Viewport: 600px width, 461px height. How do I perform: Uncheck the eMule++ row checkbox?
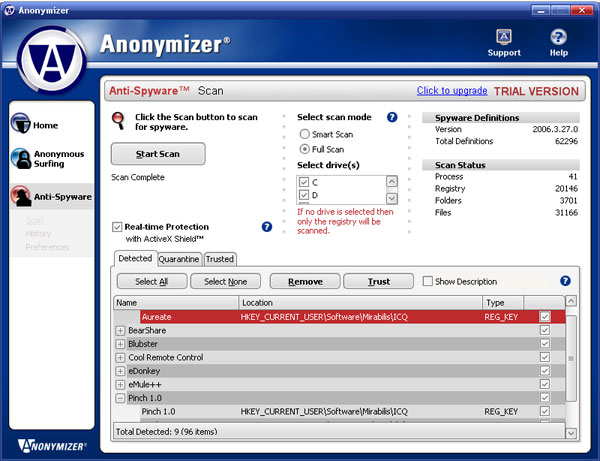tap(545, 384)
